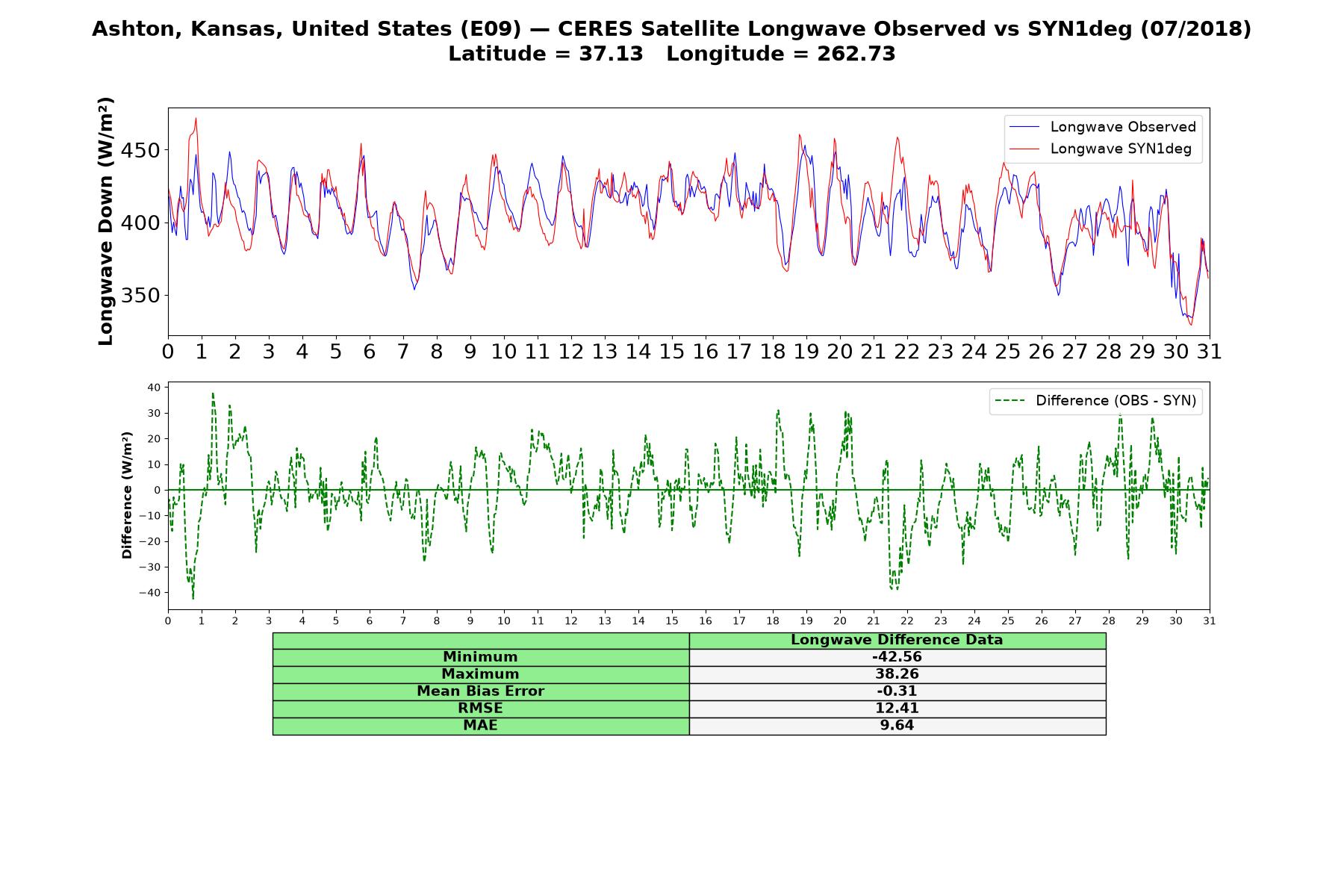Viewport: 1344px width, 896px height.
Task: Click day 31 tick on lower x-axis
Action: tap(1209, 621)
